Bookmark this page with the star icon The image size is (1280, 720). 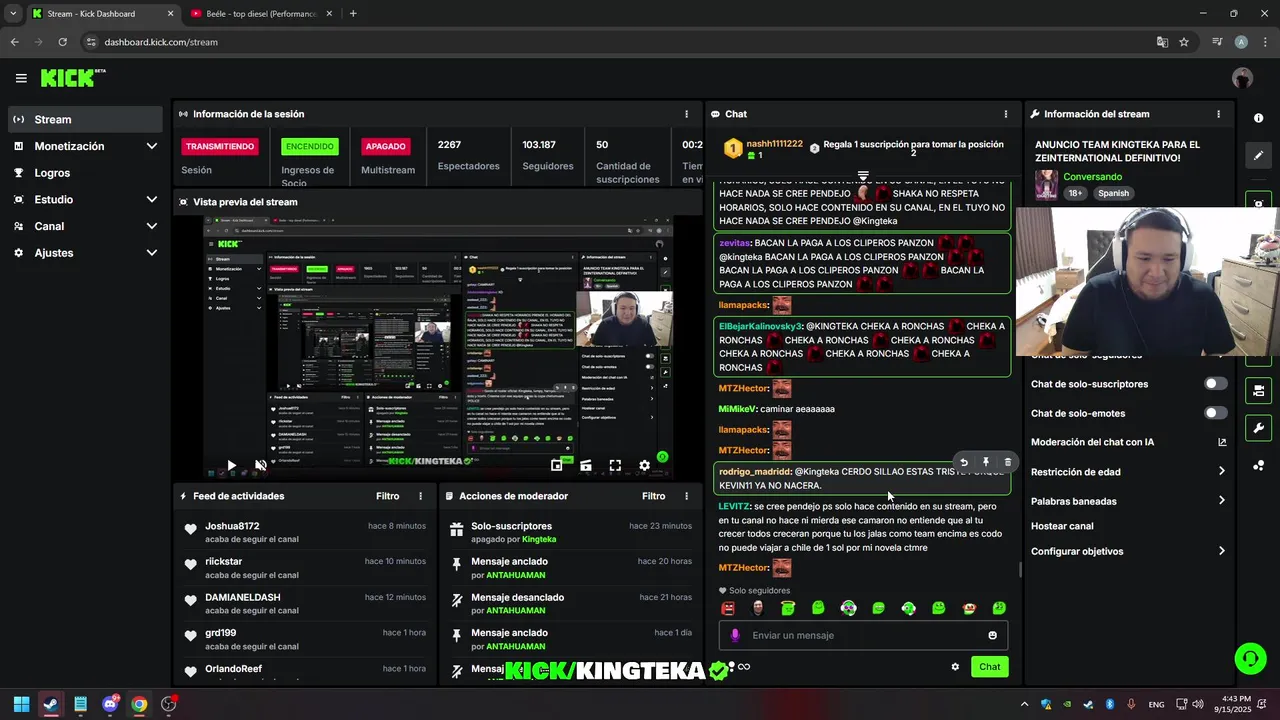click(1184, 42)
